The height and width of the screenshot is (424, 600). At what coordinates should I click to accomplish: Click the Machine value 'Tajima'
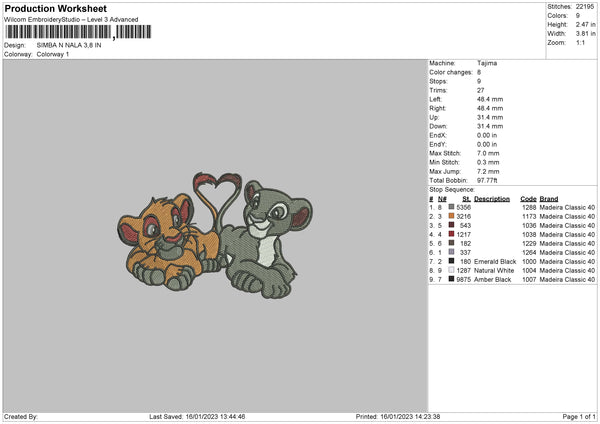[x=487, y=63]
